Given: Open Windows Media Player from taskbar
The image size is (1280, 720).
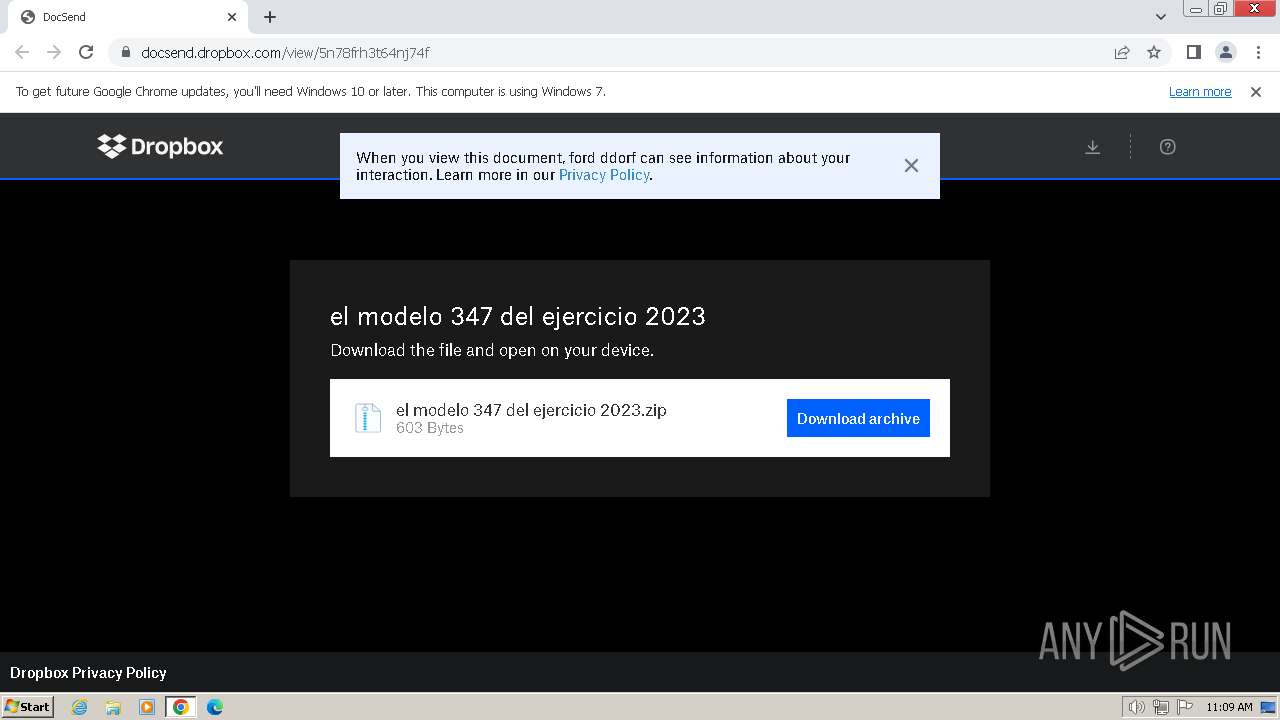Looking at the screenshot, I should [147, 707].
